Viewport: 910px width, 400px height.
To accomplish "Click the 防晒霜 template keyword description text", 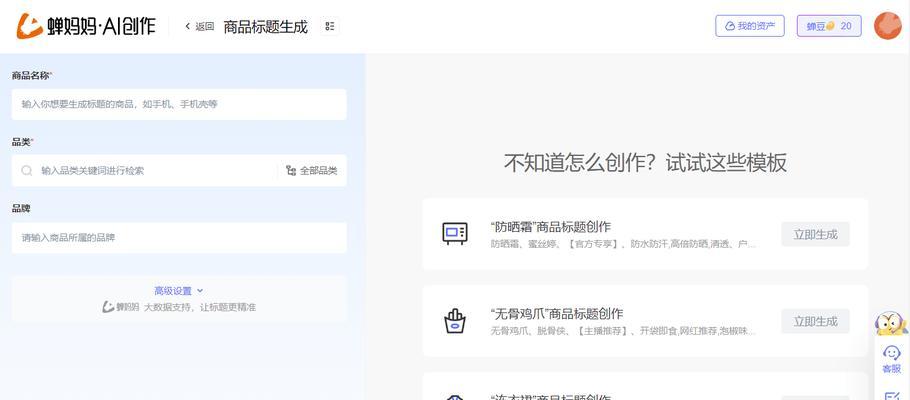I will (x=623, y=244).
